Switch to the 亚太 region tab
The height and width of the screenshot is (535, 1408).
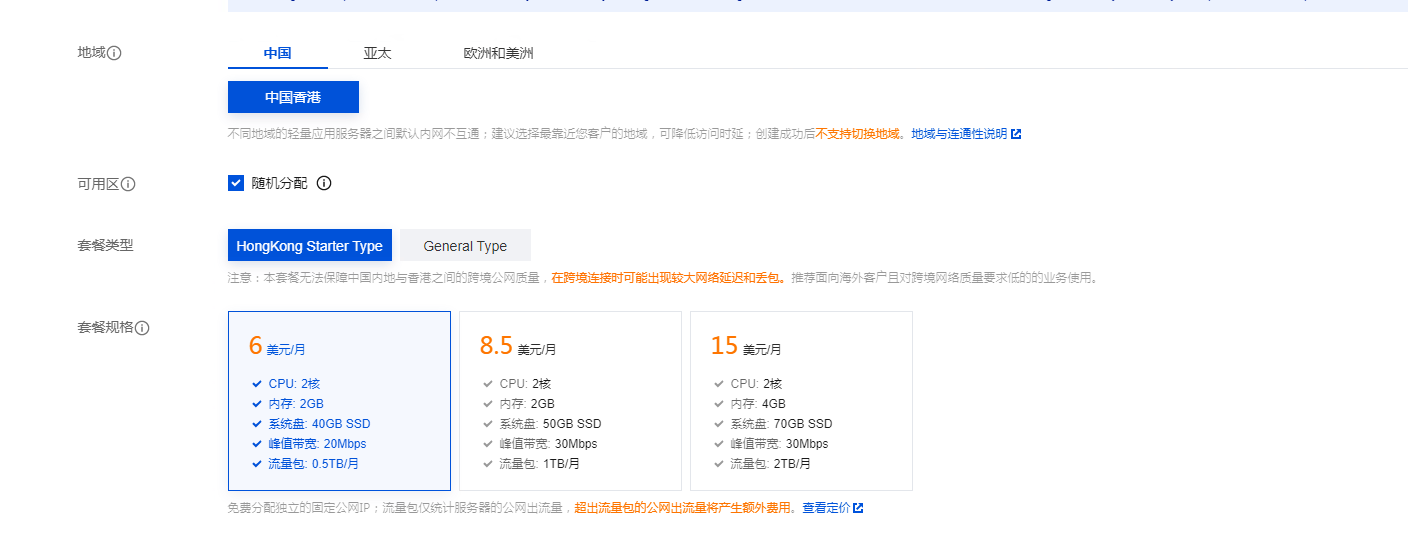tap(377, 53)
